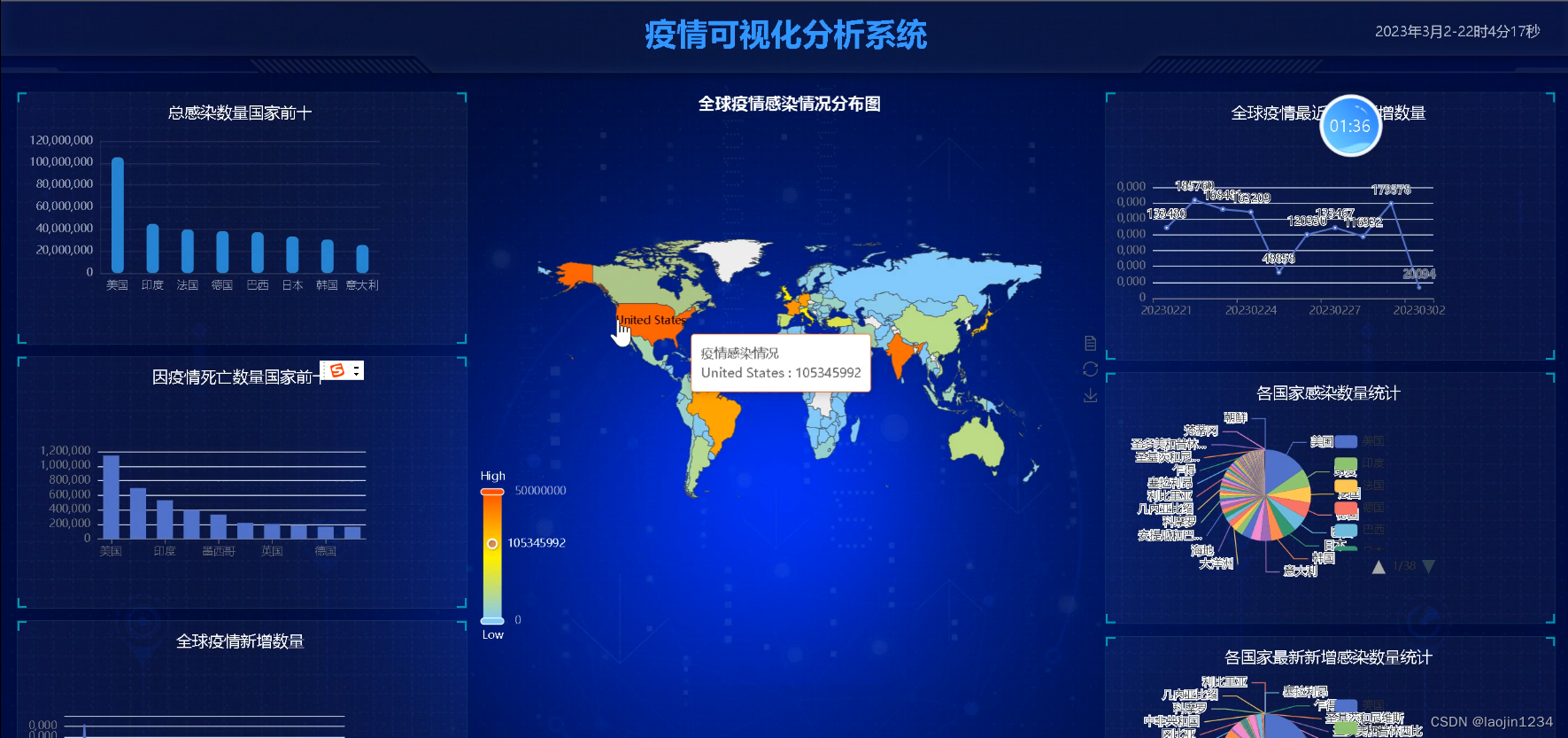Click the 韩国 bar in top-ten infections chart
This screenshot has width=1568, height=738.
[x=328, y=256]
